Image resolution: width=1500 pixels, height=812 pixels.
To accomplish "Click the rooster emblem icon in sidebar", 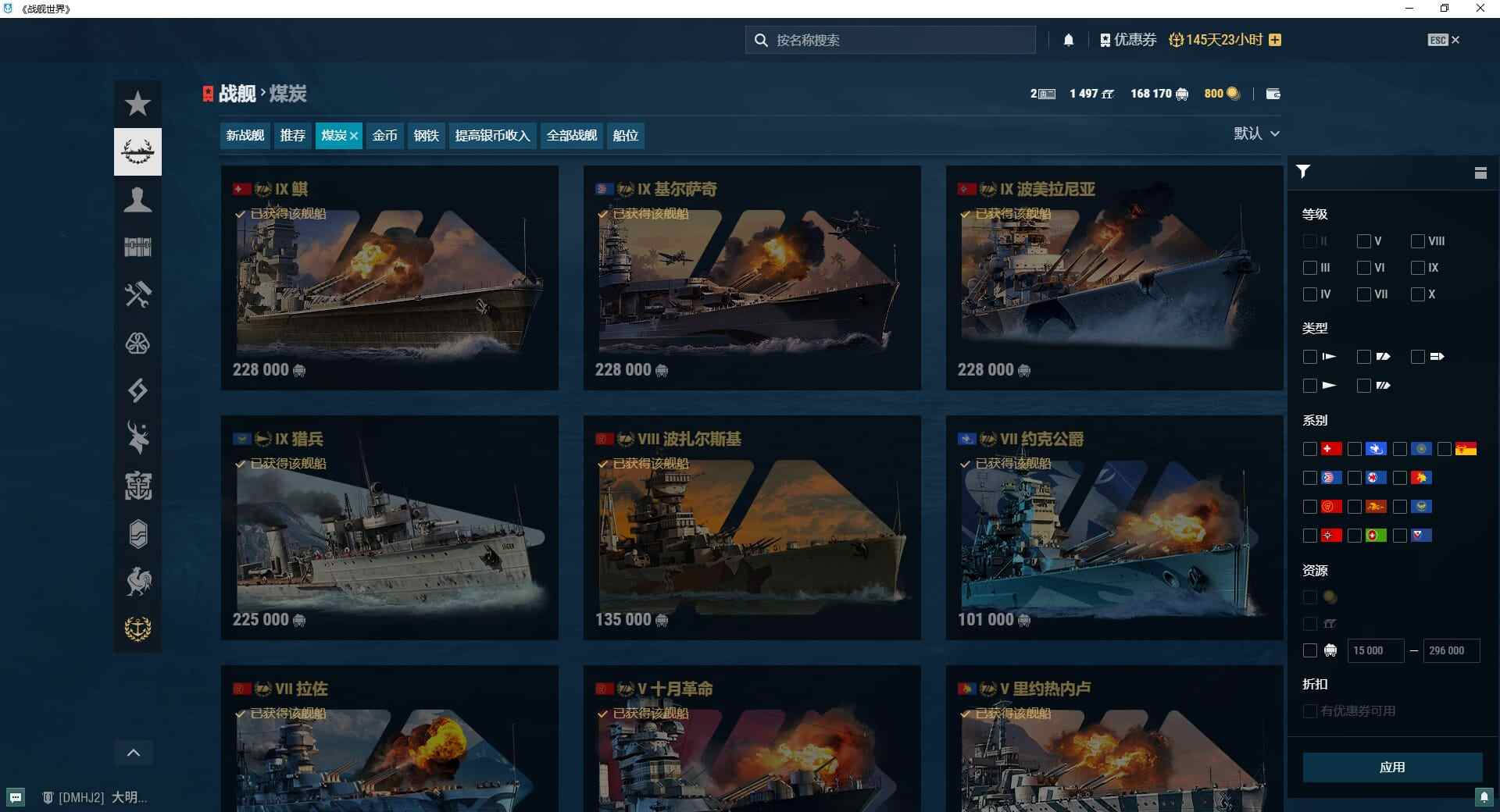I will 137,581.
